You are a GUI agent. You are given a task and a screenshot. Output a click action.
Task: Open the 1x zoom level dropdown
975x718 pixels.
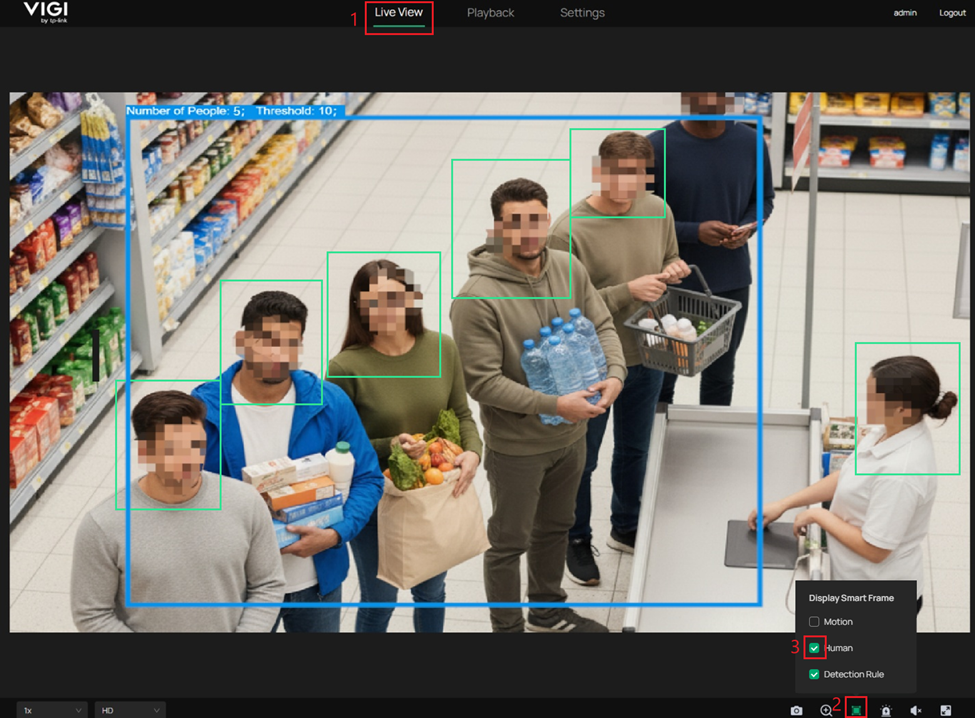tap(52, 710)
